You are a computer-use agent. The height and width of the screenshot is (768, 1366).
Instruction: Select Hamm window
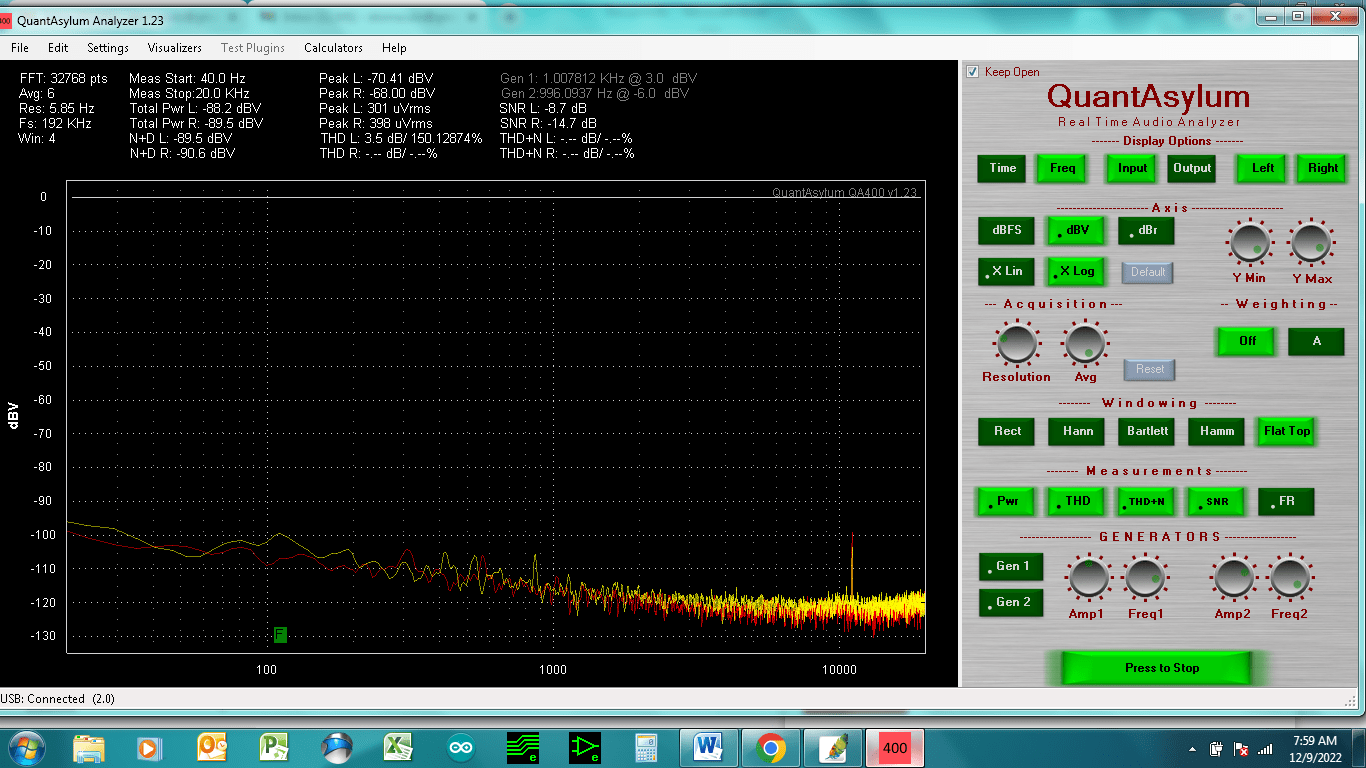pos(1217,431)
